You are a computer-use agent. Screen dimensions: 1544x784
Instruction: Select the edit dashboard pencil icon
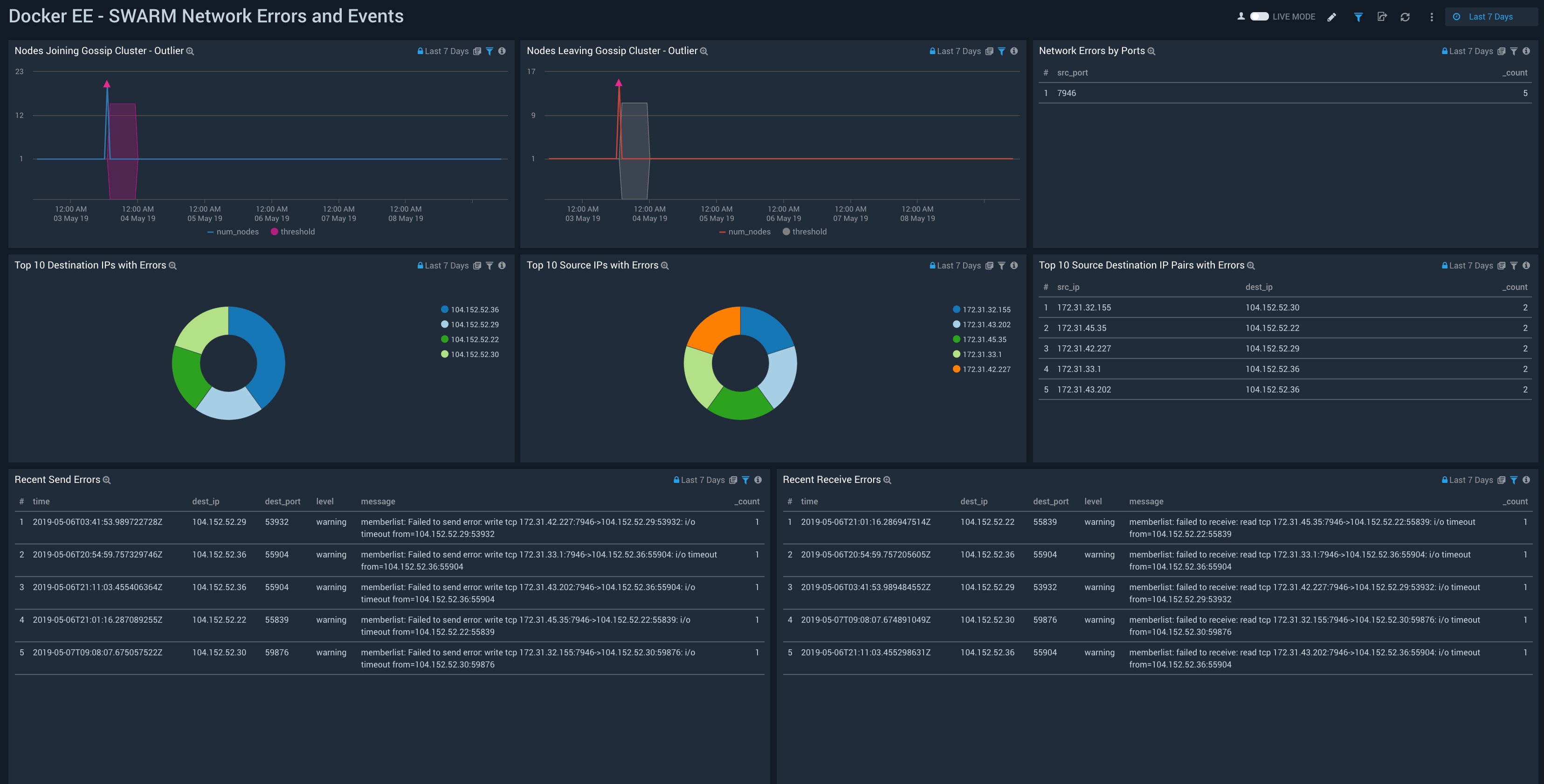[x=1332, y=16]
